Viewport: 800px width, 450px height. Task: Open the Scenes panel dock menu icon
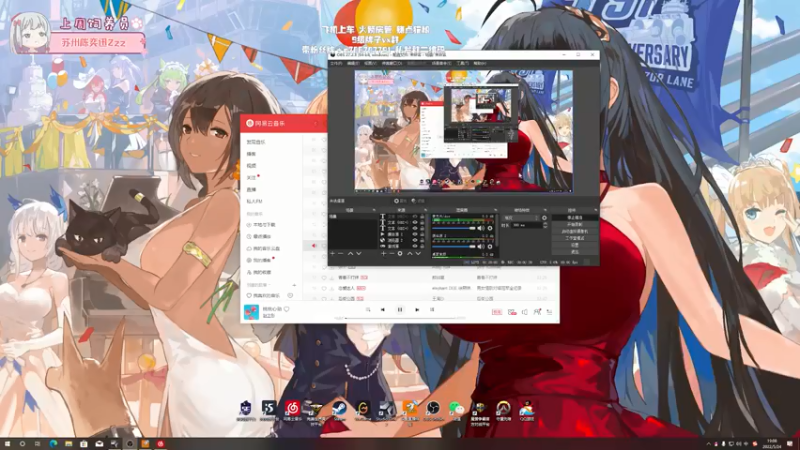point(374,210)
